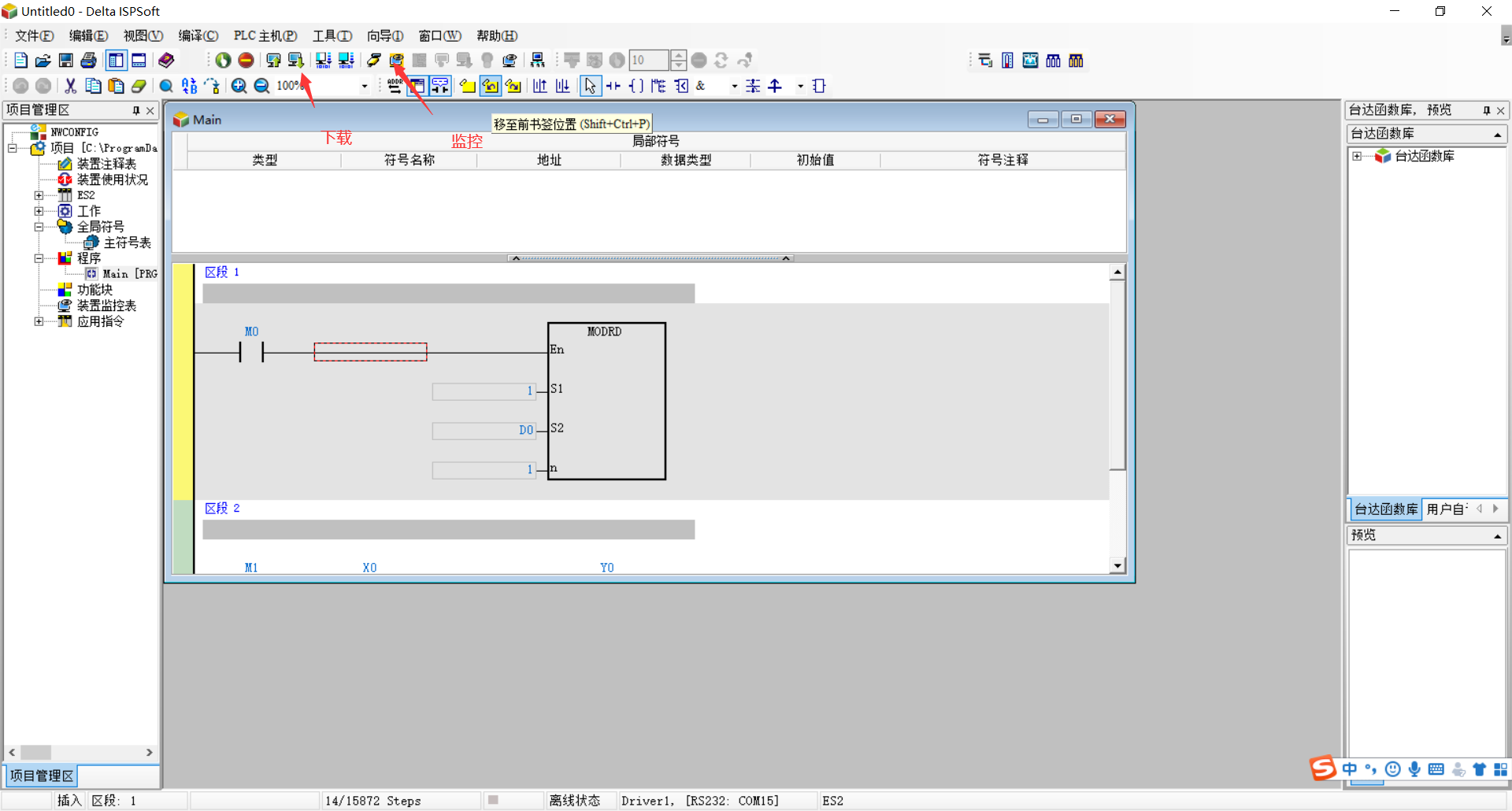Select Main program in project tree
This screenshot has height=811, width=1512.
pos(130,274)
